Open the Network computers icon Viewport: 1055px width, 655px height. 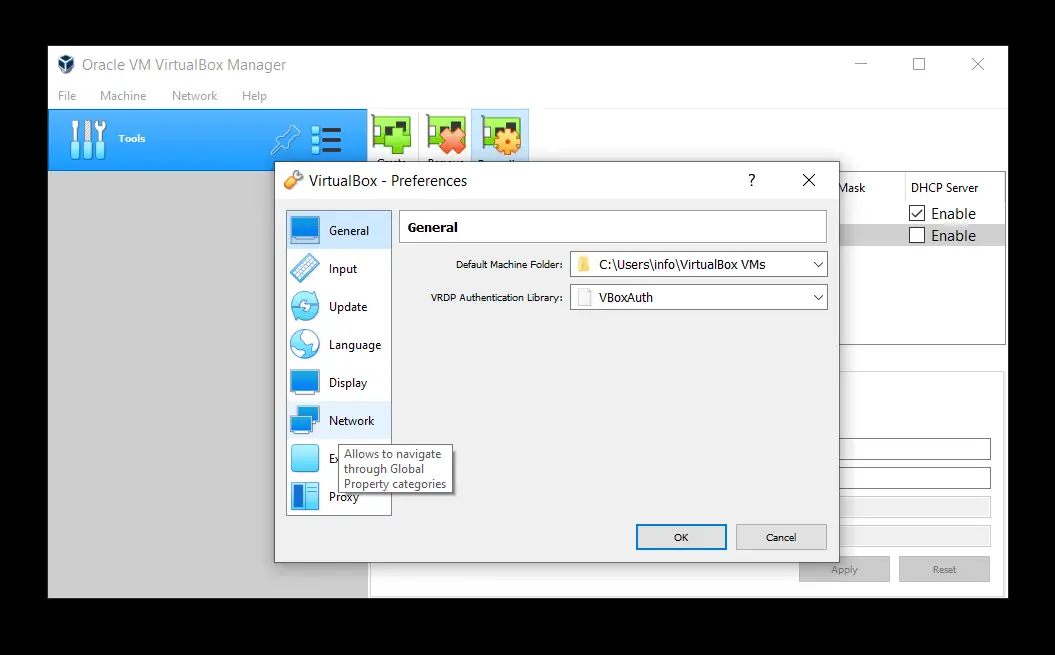305,420
